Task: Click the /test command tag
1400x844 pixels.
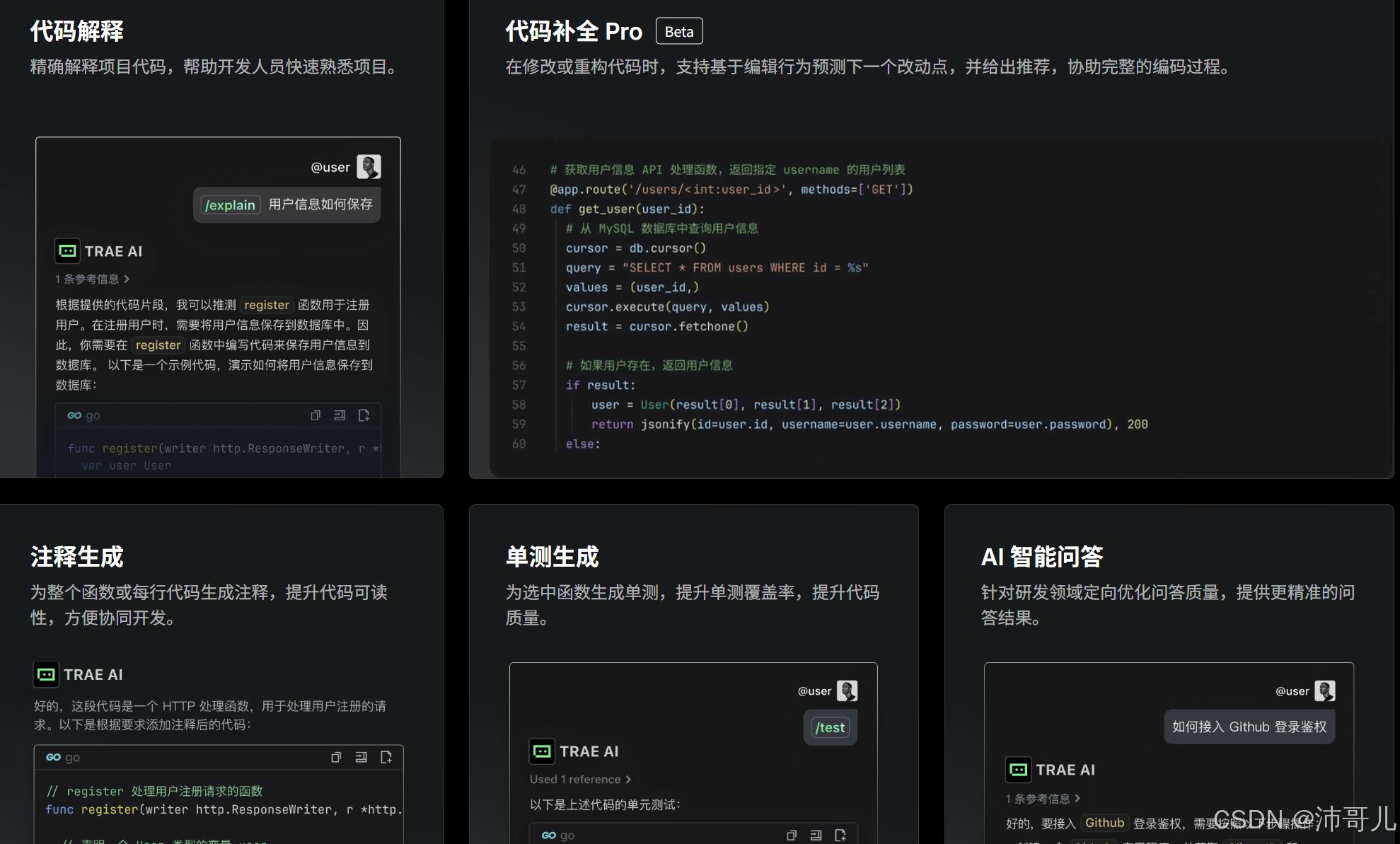Action: [x=830, y=727]
